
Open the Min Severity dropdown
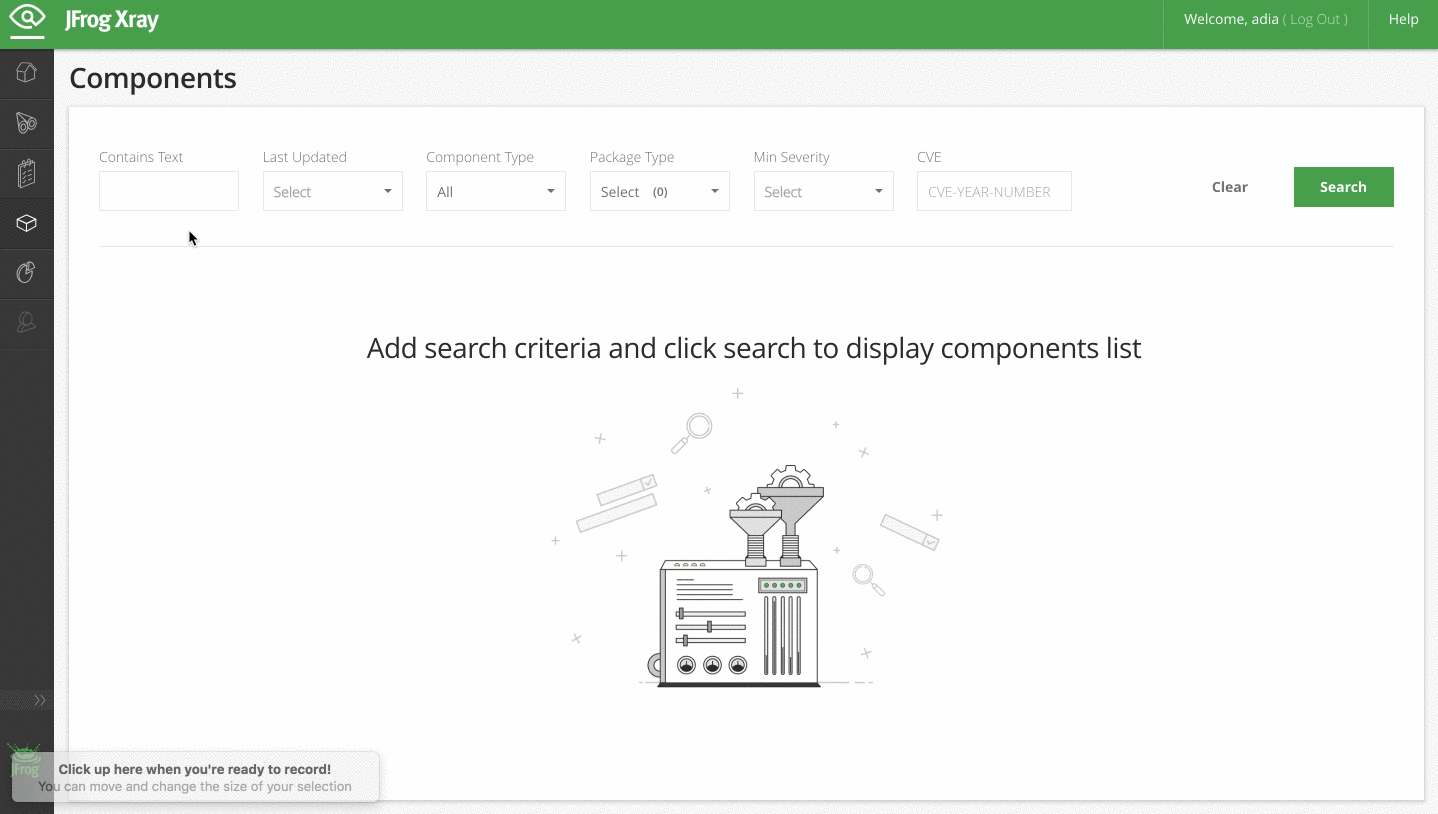click(x=823, y=191)
